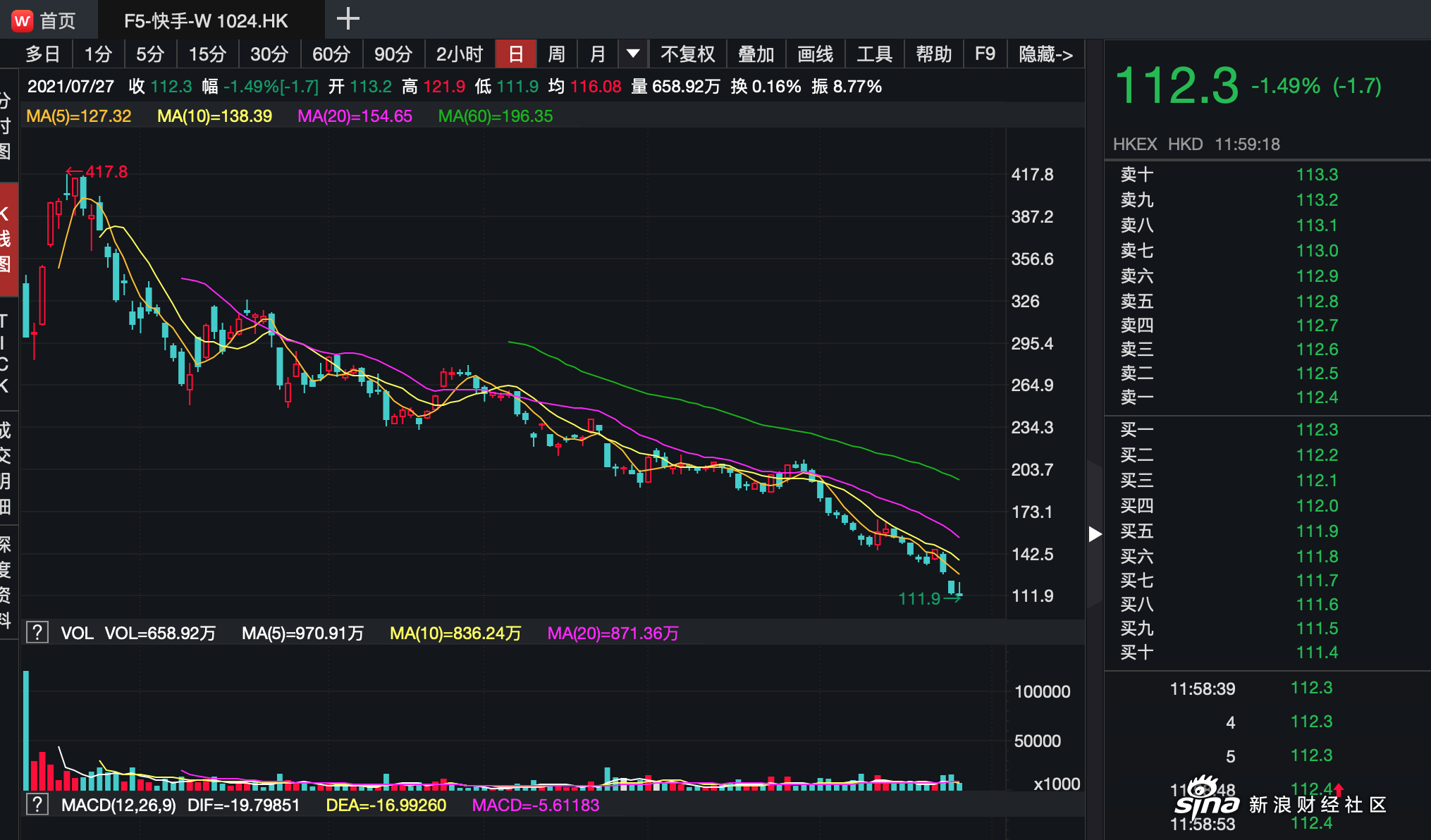
Task: Open the 工具 tools menu
Action: [x=874, y=54]
